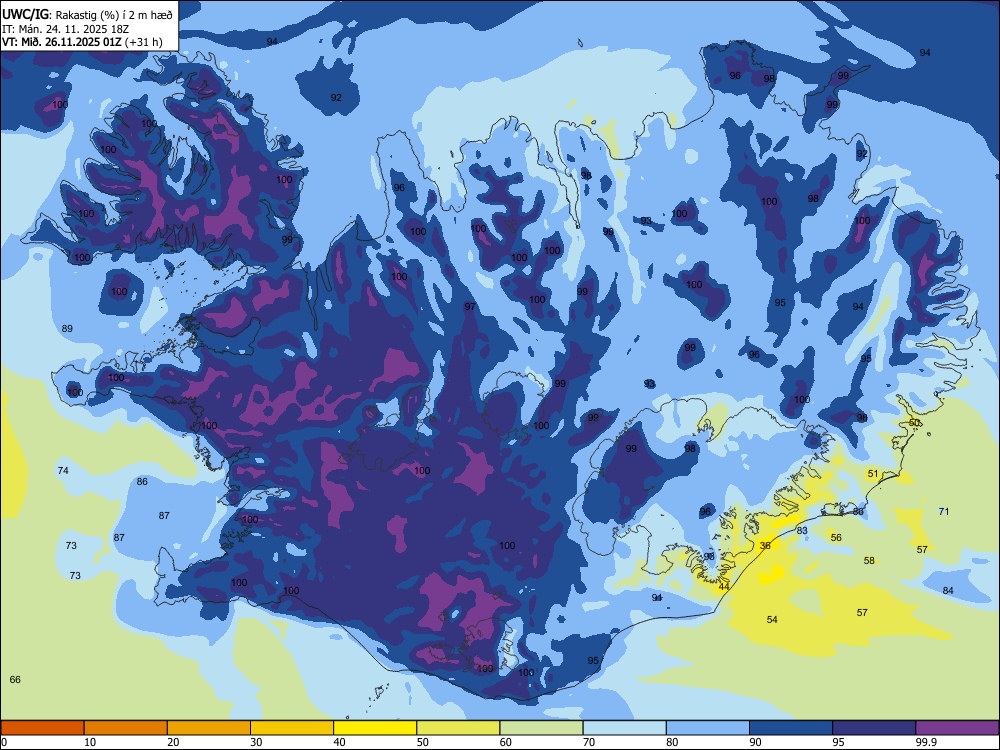This screenshot has width=1000, height=750.
Task: Click the humidity value '74' on the map
Action: (63, 471)
